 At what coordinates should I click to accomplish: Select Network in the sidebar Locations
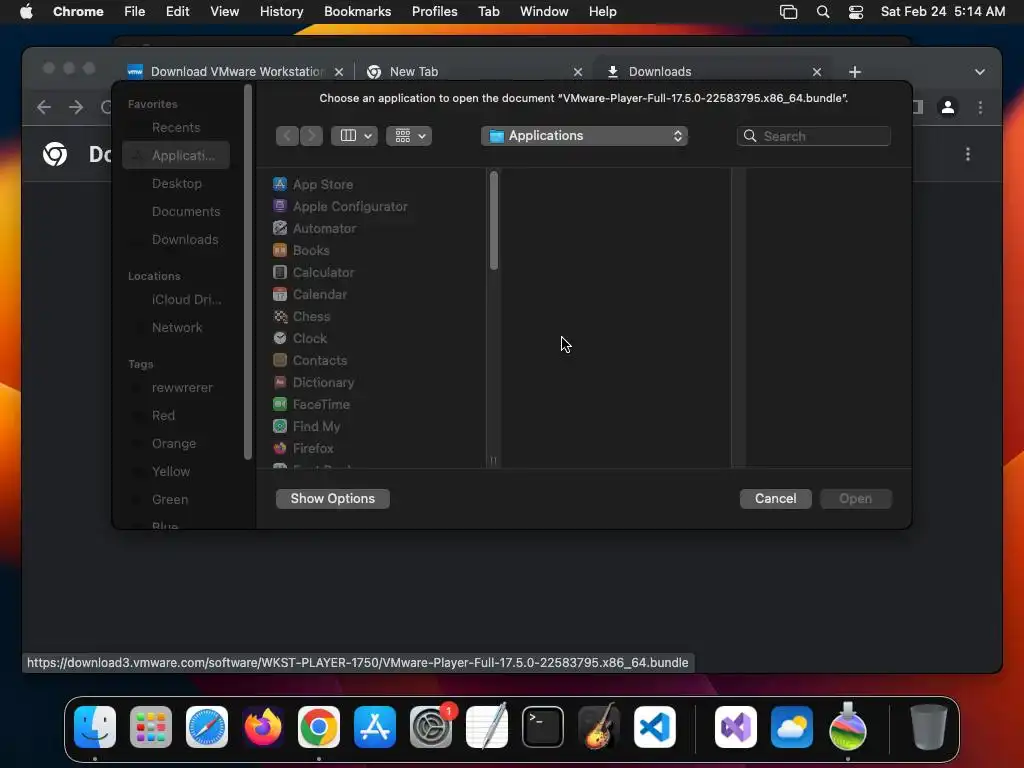(176, 328)
